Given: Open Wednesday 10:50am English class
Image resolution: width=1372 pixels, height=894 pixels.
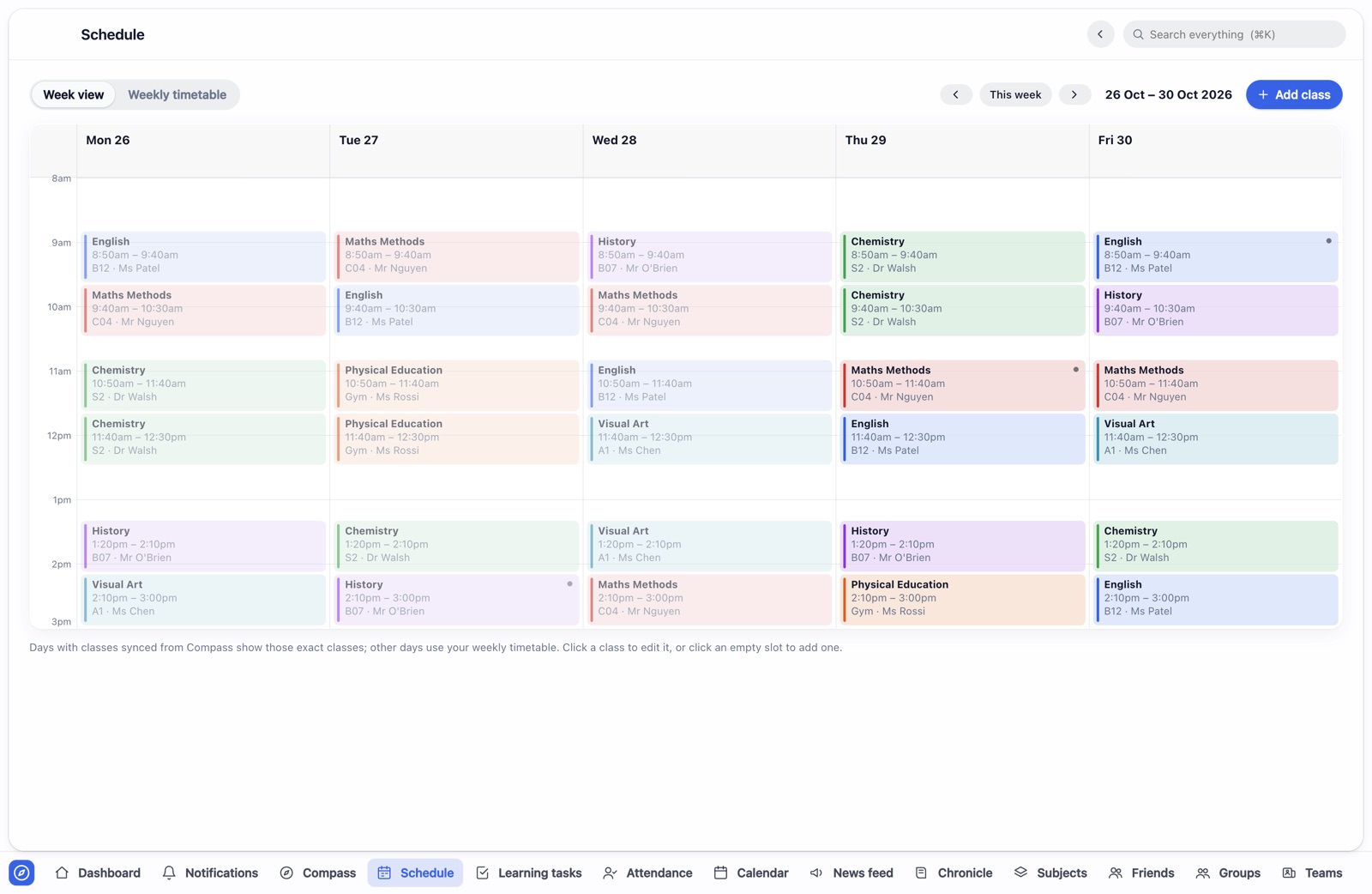Looking at the screenshot, I should pyautogui.click(x=710, y=384).
